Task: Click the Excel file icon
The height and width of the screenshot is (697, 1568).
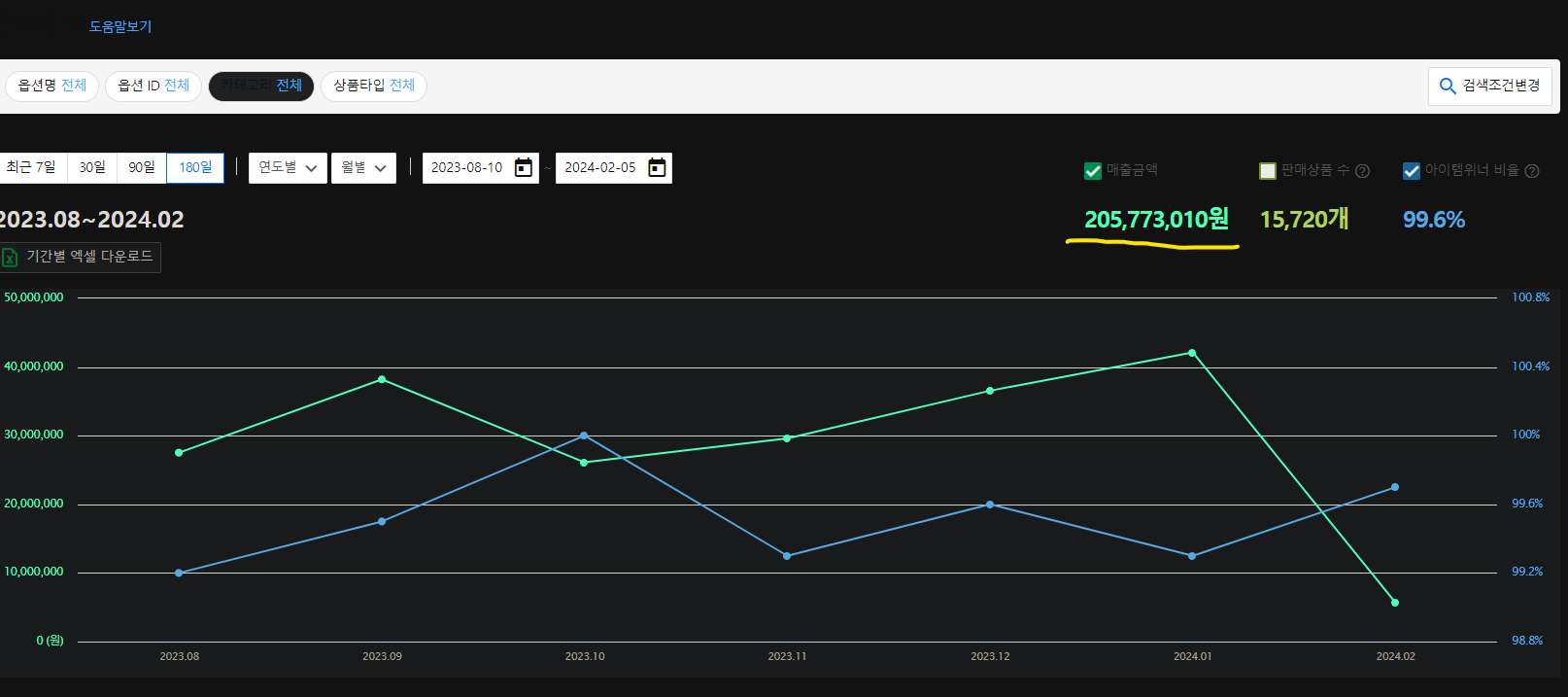Action: point(10,258)
